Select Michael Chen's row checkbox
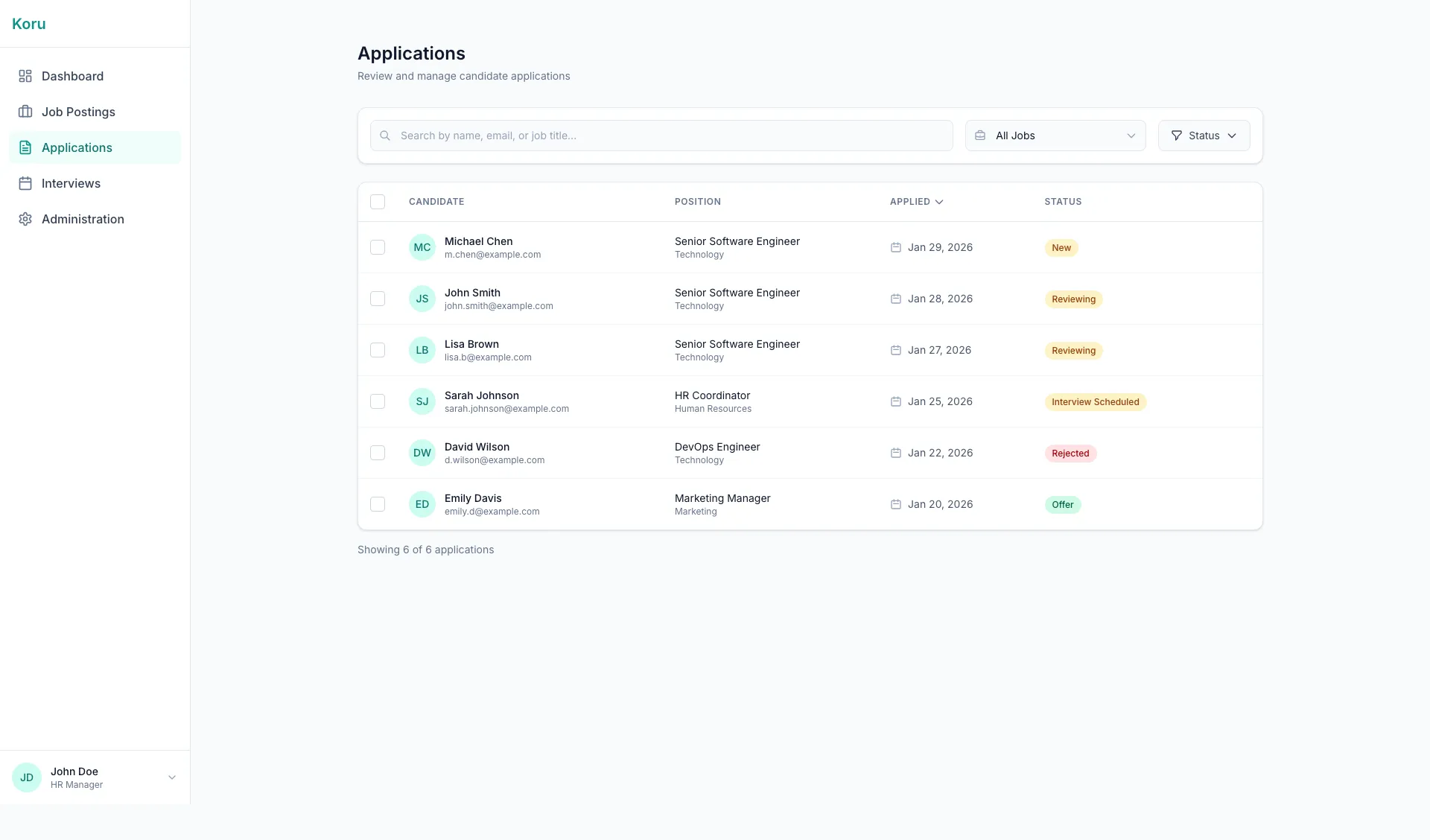1430x840 pixels. point(378,247)
